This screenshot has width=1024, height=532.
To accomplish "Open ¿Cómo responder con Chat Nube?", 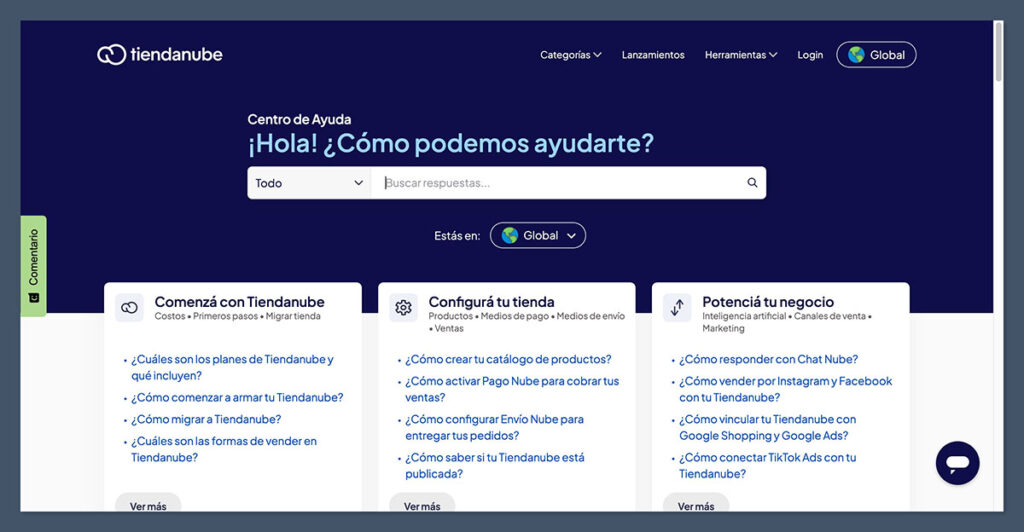I will pyautogui.click(x=769, y=360).
